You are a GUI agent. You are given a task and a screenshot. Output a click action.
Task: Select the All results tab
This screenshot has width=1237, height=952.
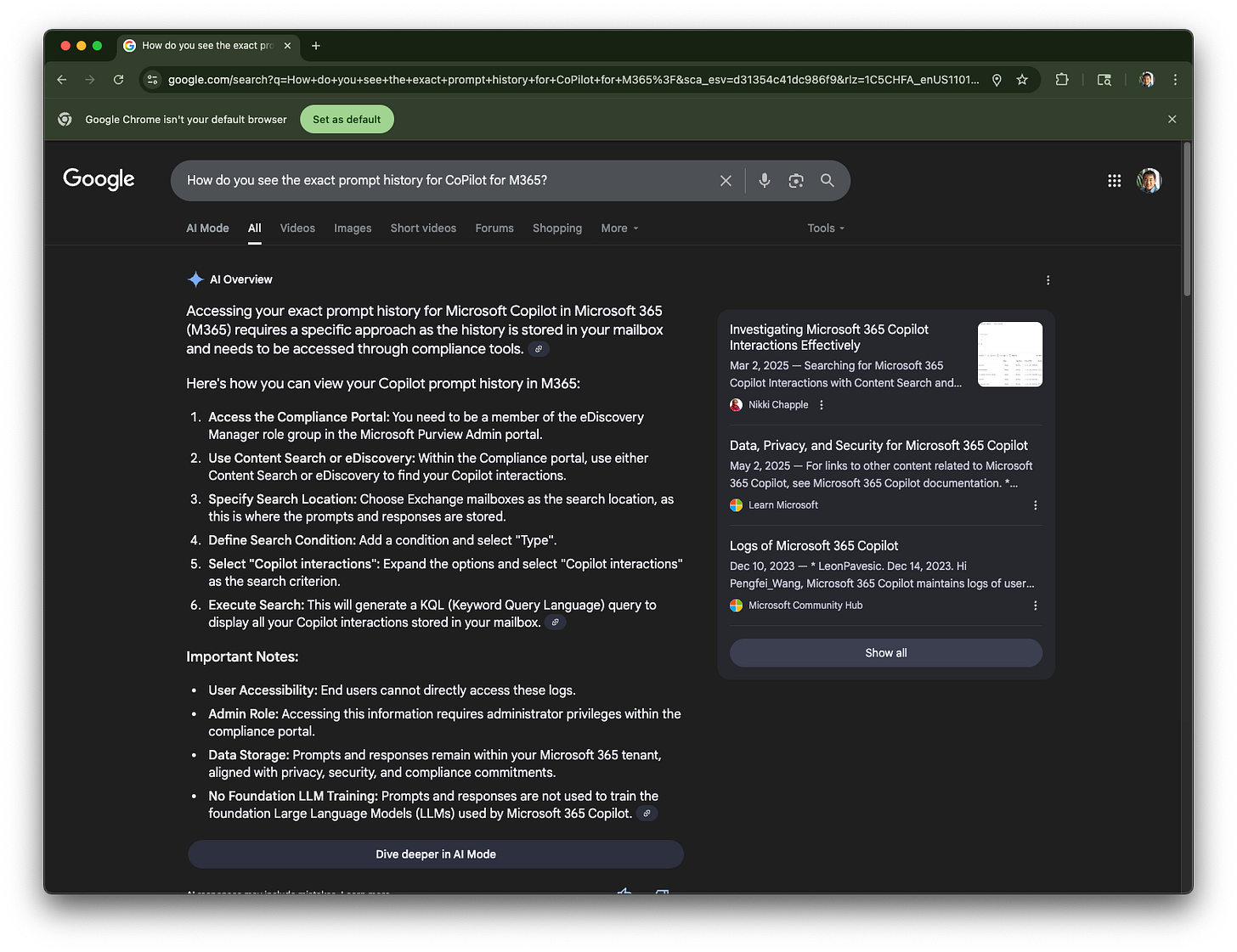click(x=255, y=228)
